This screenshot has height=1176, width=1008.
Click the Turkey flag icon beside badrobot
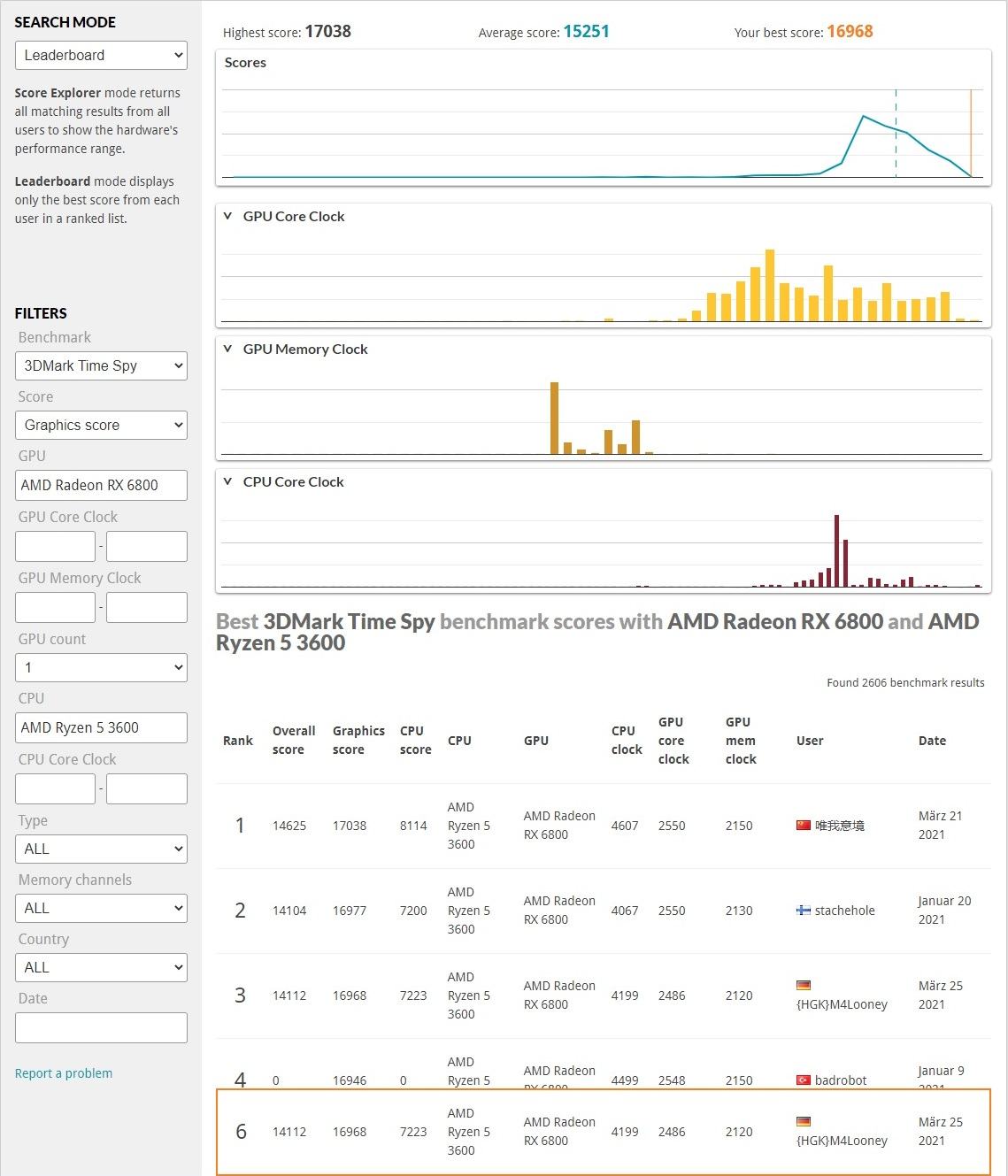[x=804, y=1080]
